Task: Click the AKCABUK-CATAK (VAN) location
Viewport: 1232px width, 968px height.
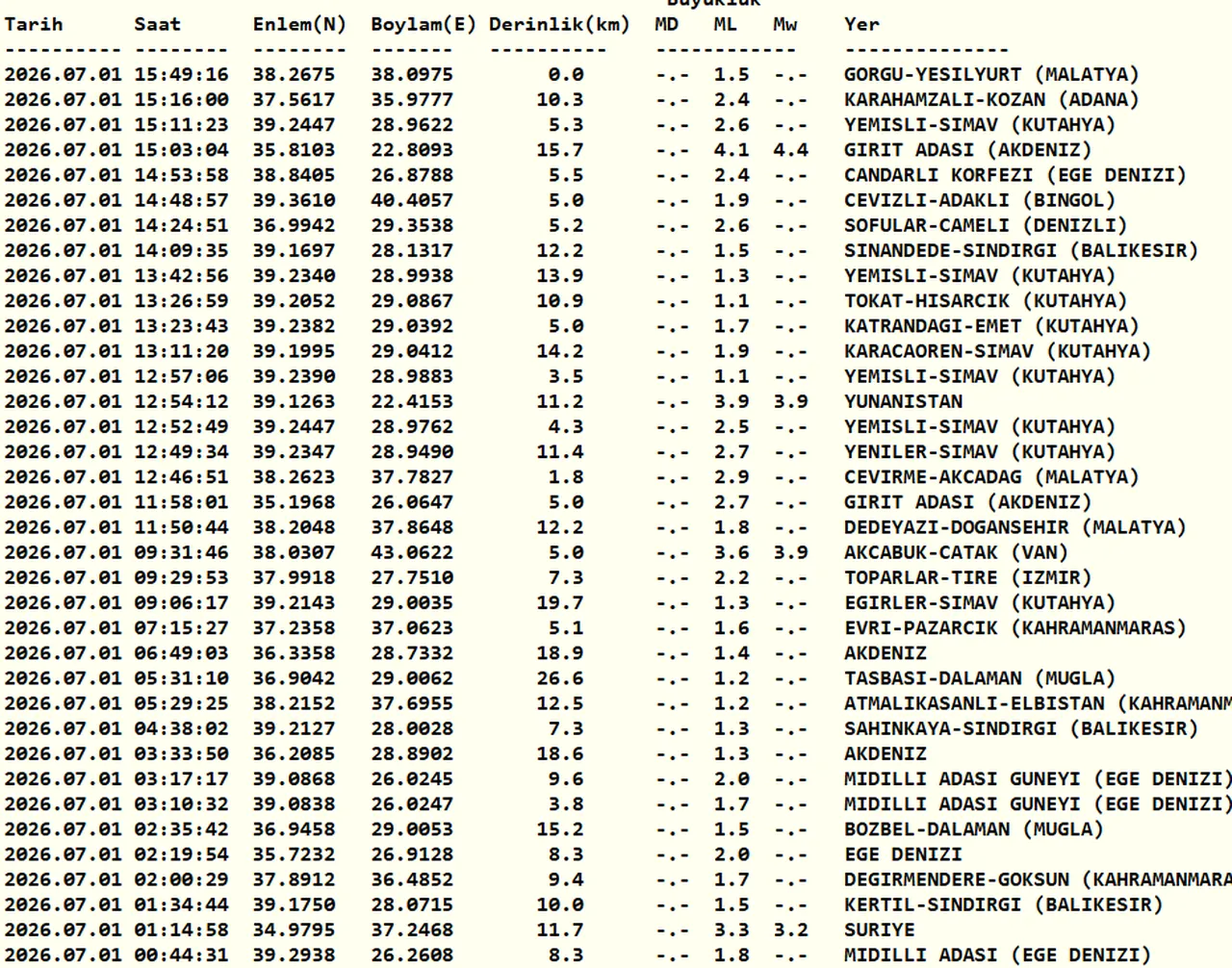Action: click(x=956, y=552)
